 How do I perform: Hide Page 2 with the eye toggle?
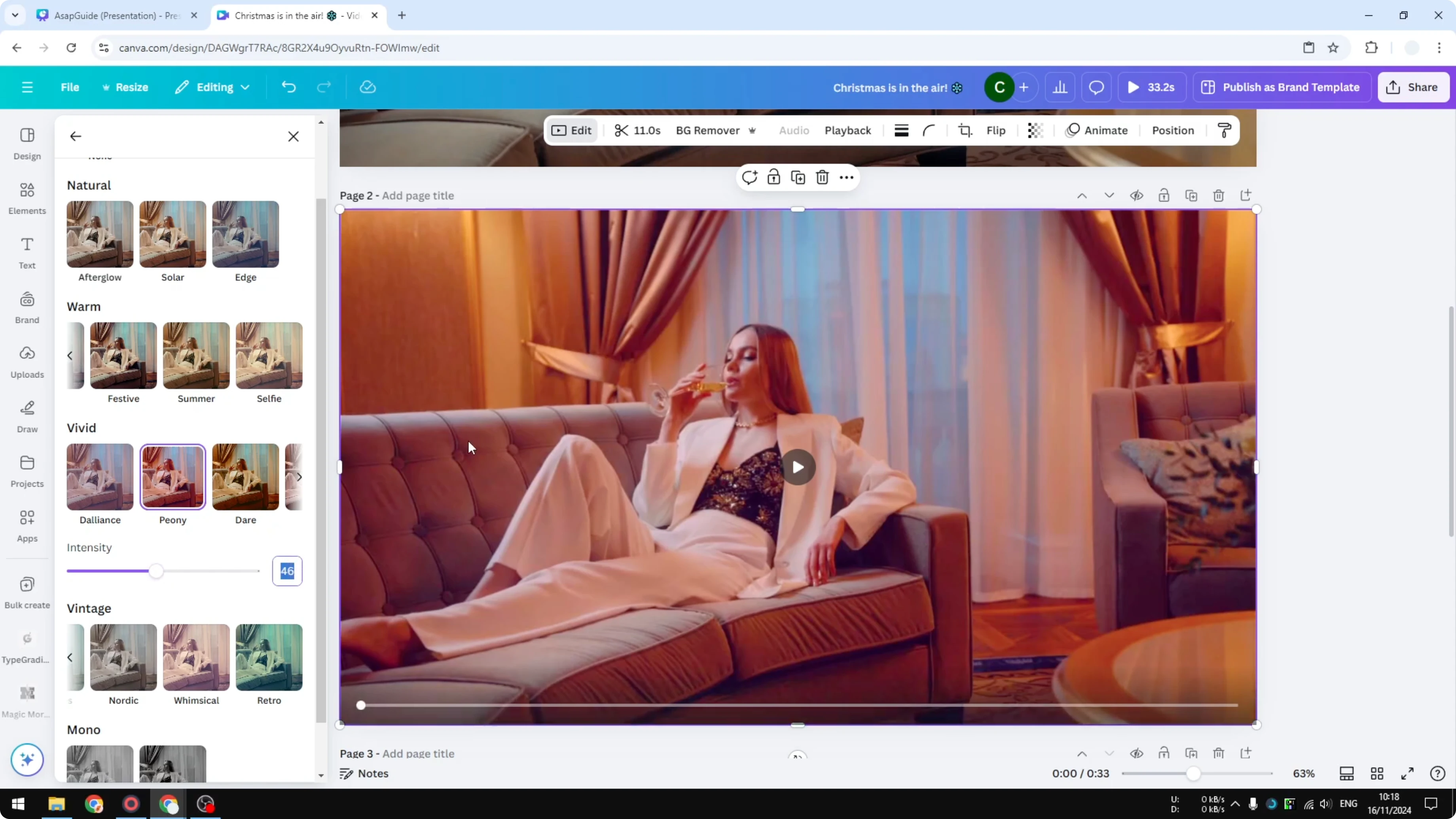tap(1137, 195)
